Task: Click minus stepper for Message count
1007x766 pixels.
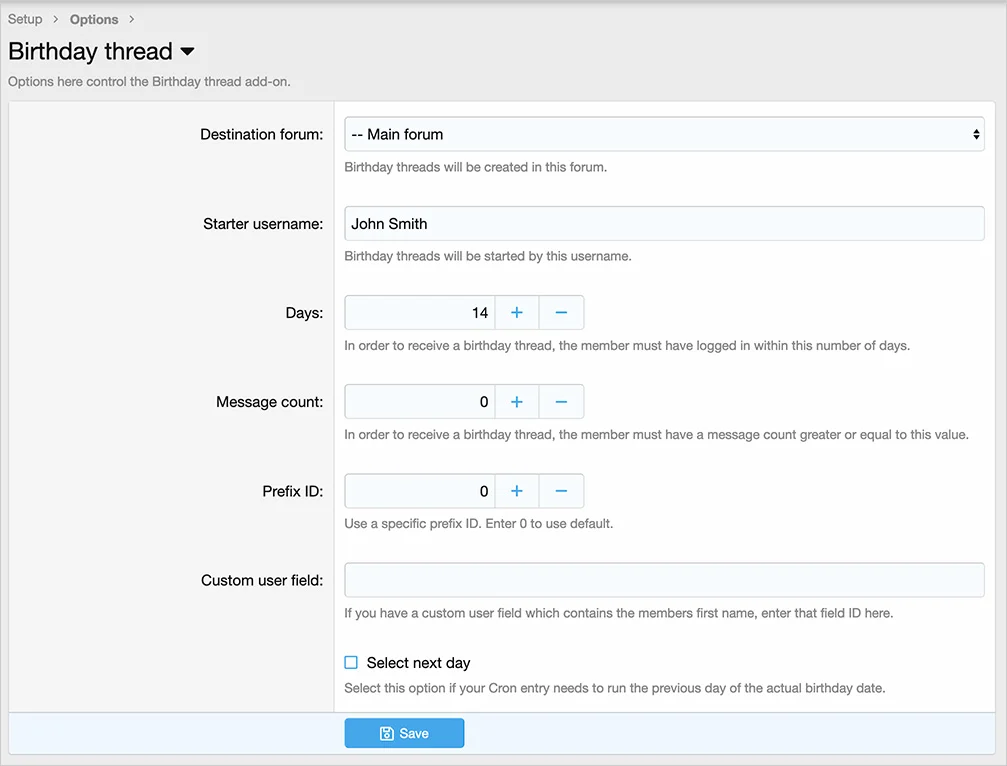Action: click(x=561, y=402)
